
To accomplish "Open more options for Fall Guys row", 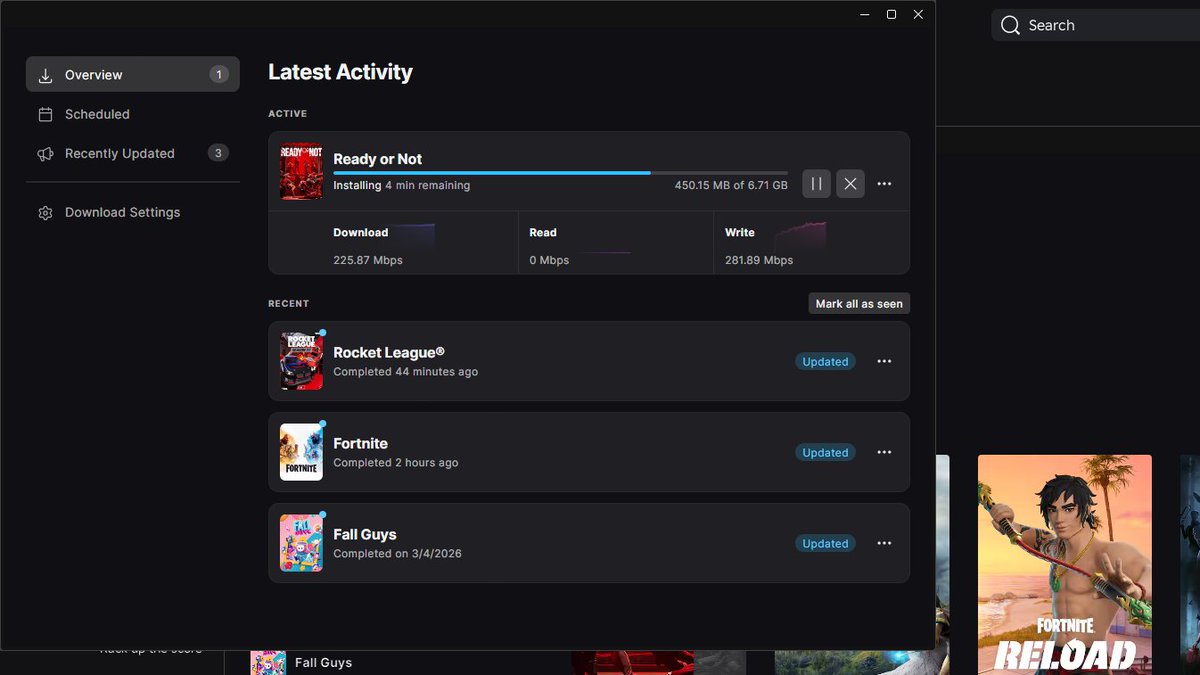I will pos(884,543).
